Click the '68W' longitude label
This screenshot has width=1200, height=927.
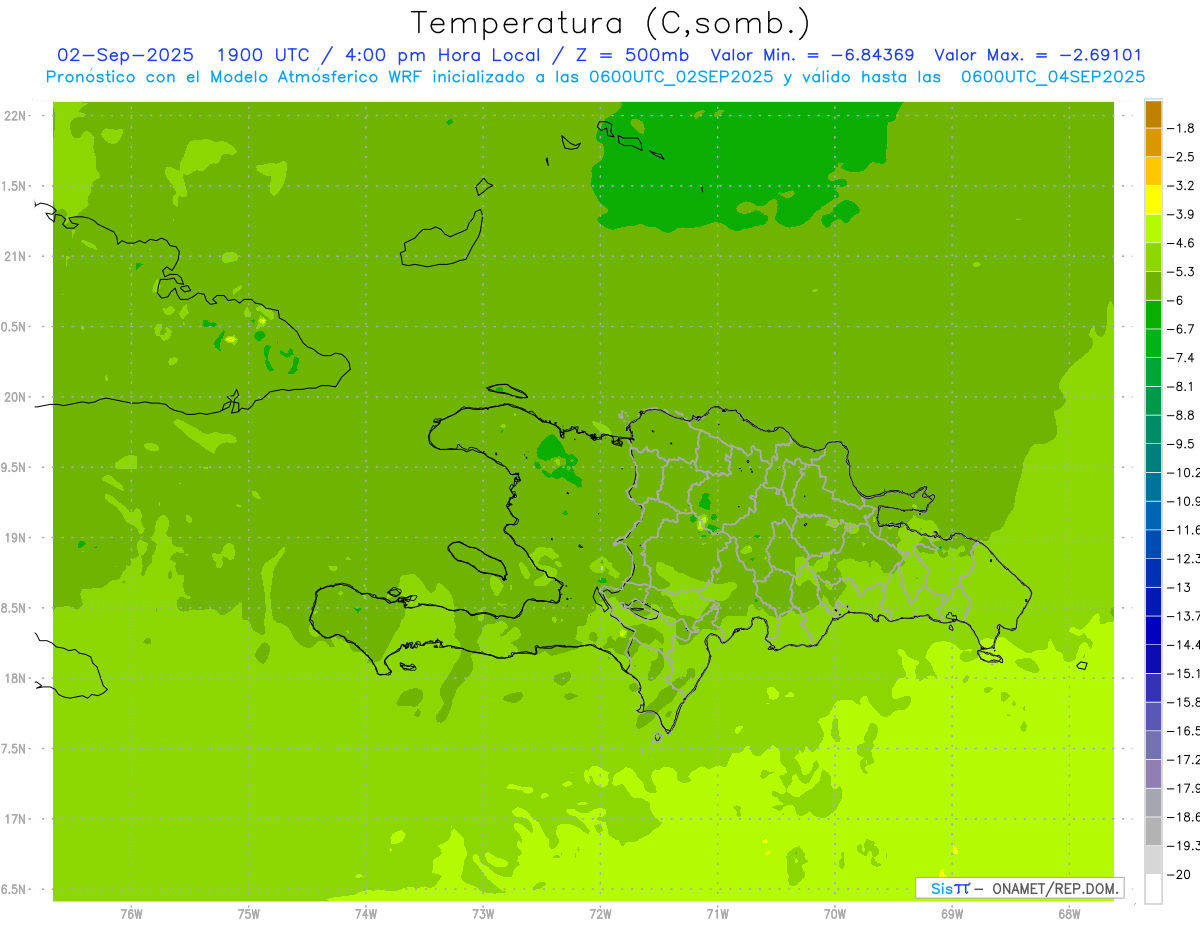1069,913
